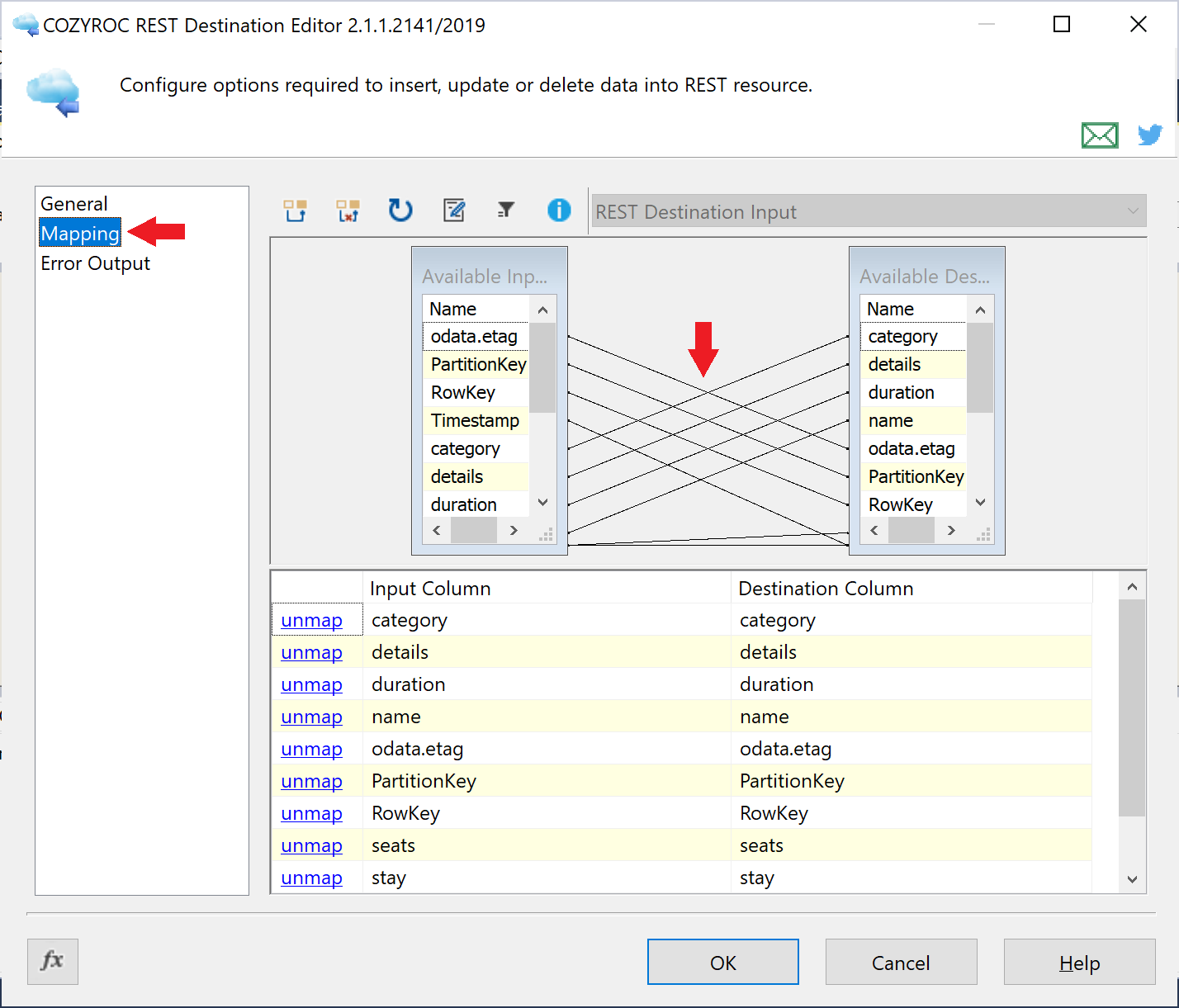Click Name header in Available Input list
The height and width of the screenshot is (1008, 1179).
pyautogui.click(x=476, y=309)
